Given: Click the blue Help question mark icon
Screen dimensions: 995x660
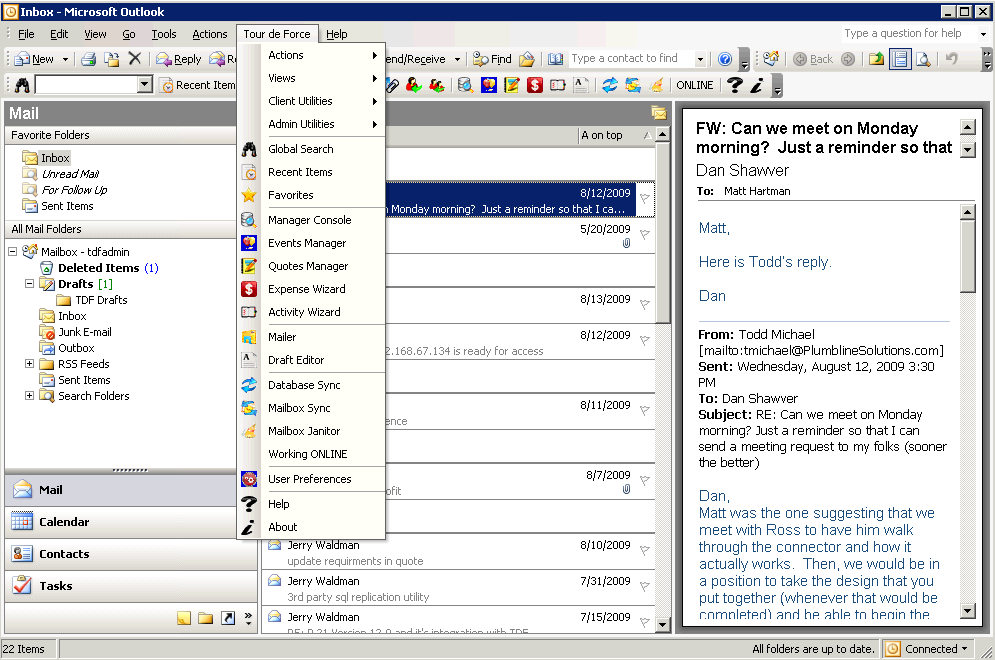Looking at the screenshot, I should [x=725, y=59].
